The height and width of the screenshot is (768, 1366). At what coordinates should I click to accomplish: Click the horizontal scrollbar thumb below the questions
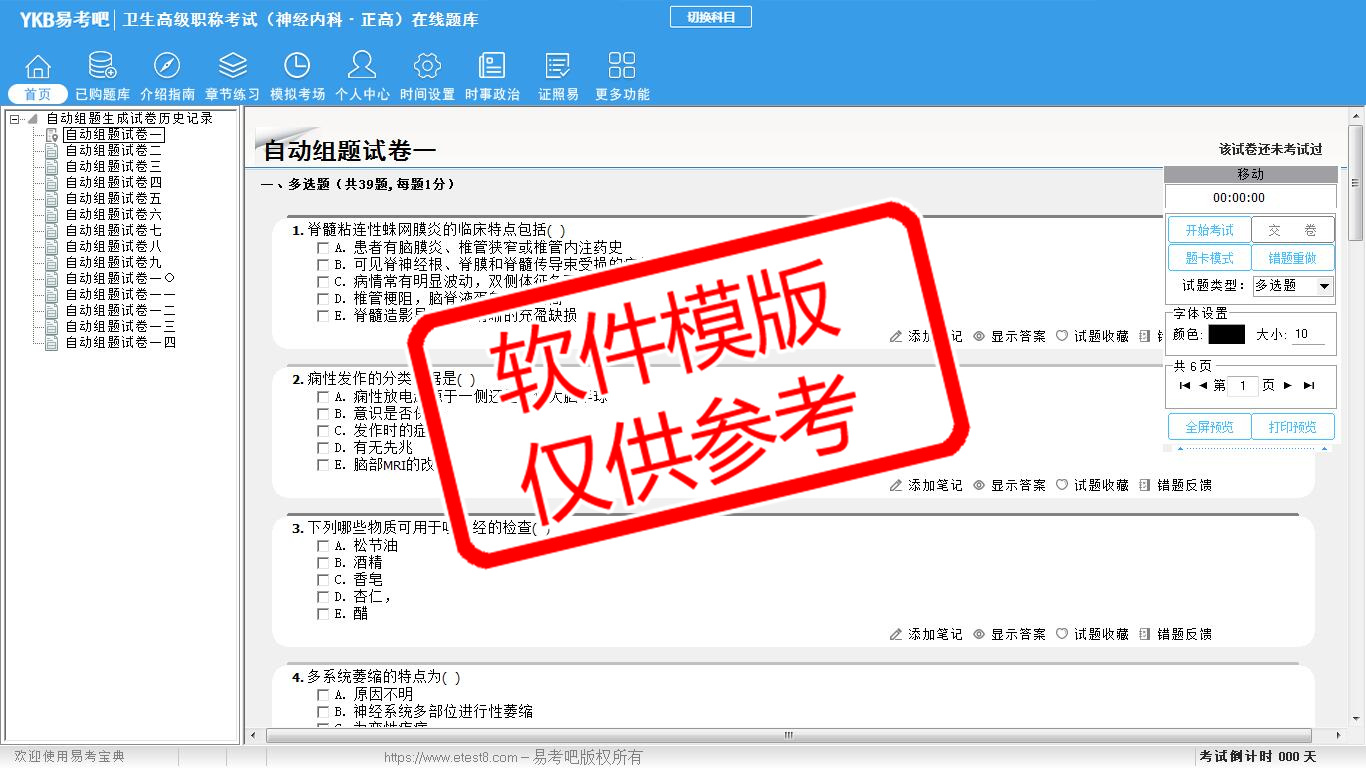[788, 735]
